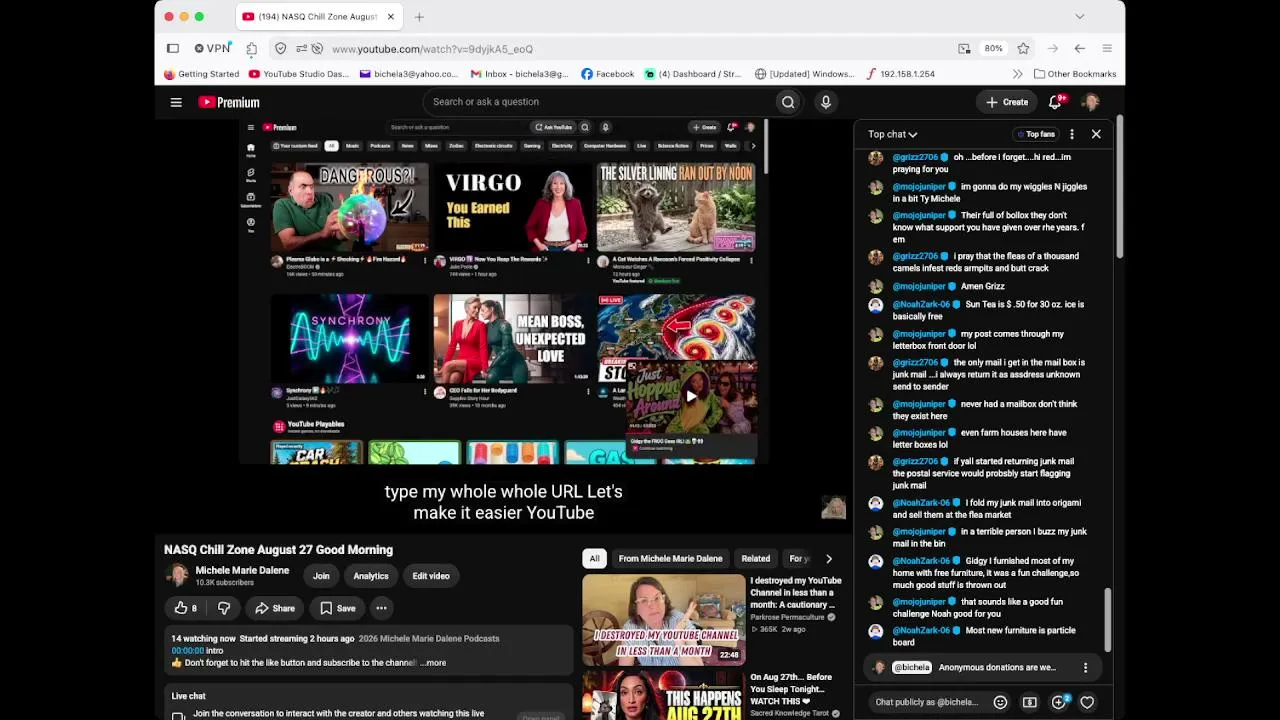This screenshot has height=720, width=1280.
Task: Click the browser address bar URL
Action: point(432,48)
